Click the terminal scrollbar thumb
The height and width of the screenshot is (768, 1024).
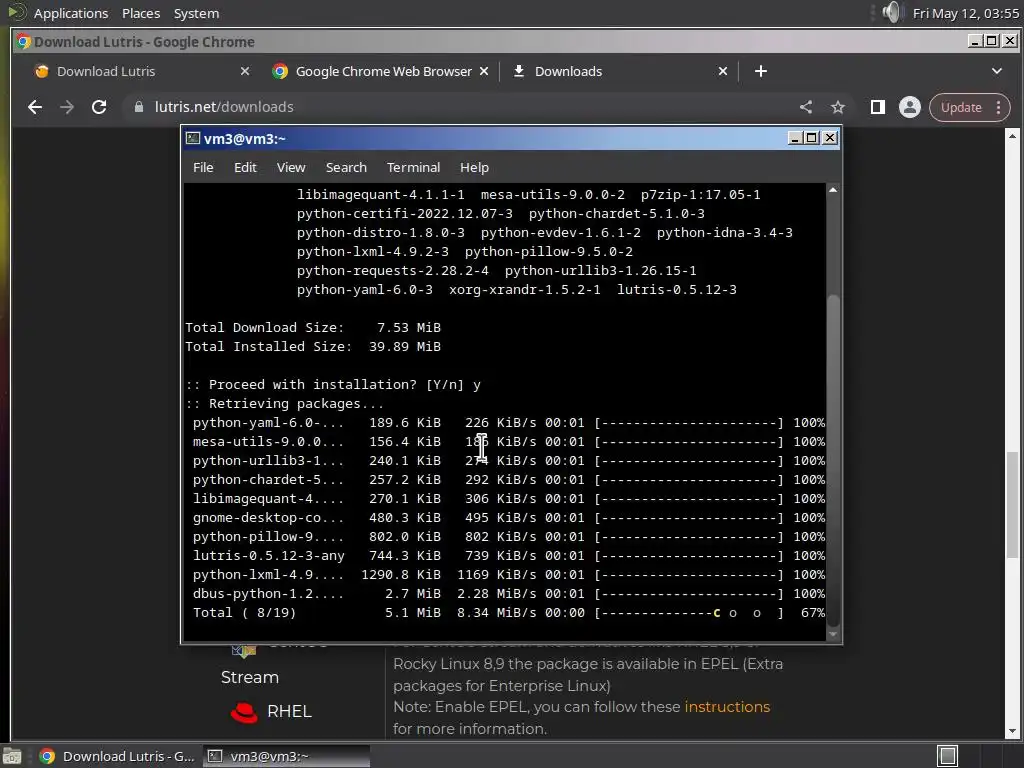click(x=833, y=460)
